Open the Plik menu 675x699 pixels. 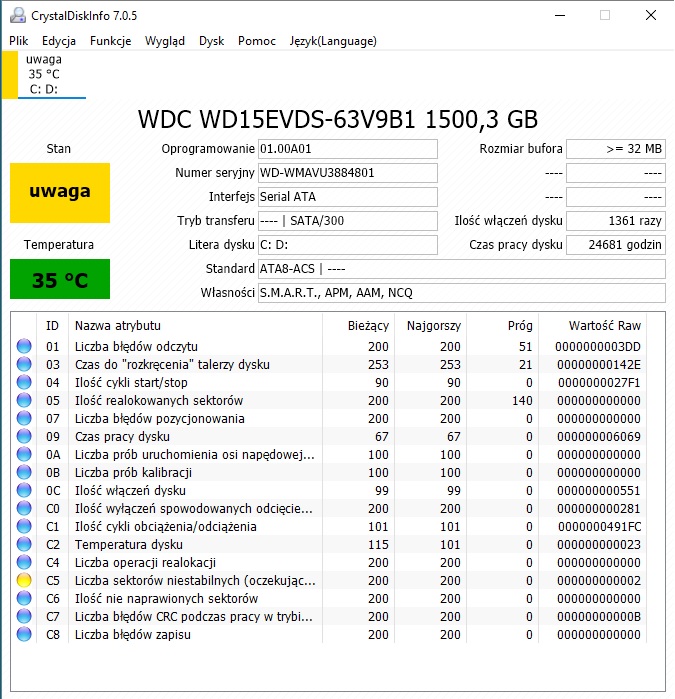[19, 41]
